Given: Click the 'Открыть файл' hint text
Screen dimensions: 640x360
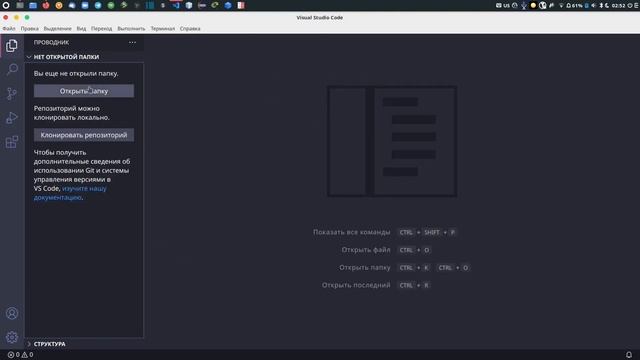Looking at the screenshot, I should pos(366,250).
